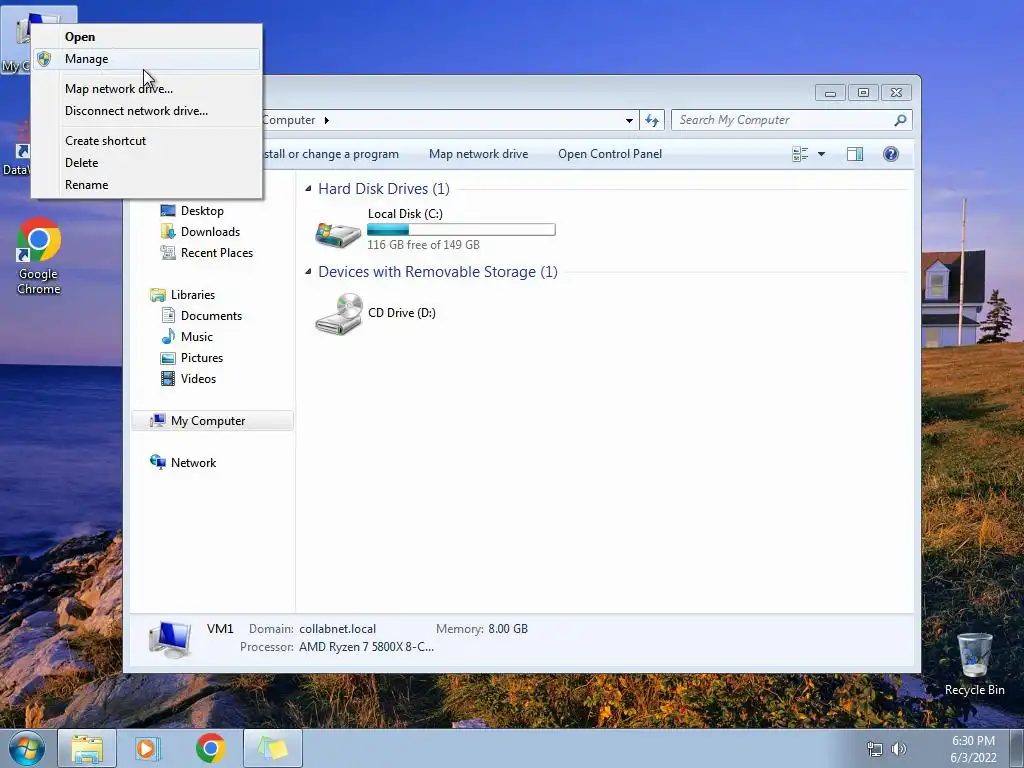The width and height of the screenshot is (1024, 768).
Task: Click Local Disk (C:) capacity bar
Action: point(461,229)
